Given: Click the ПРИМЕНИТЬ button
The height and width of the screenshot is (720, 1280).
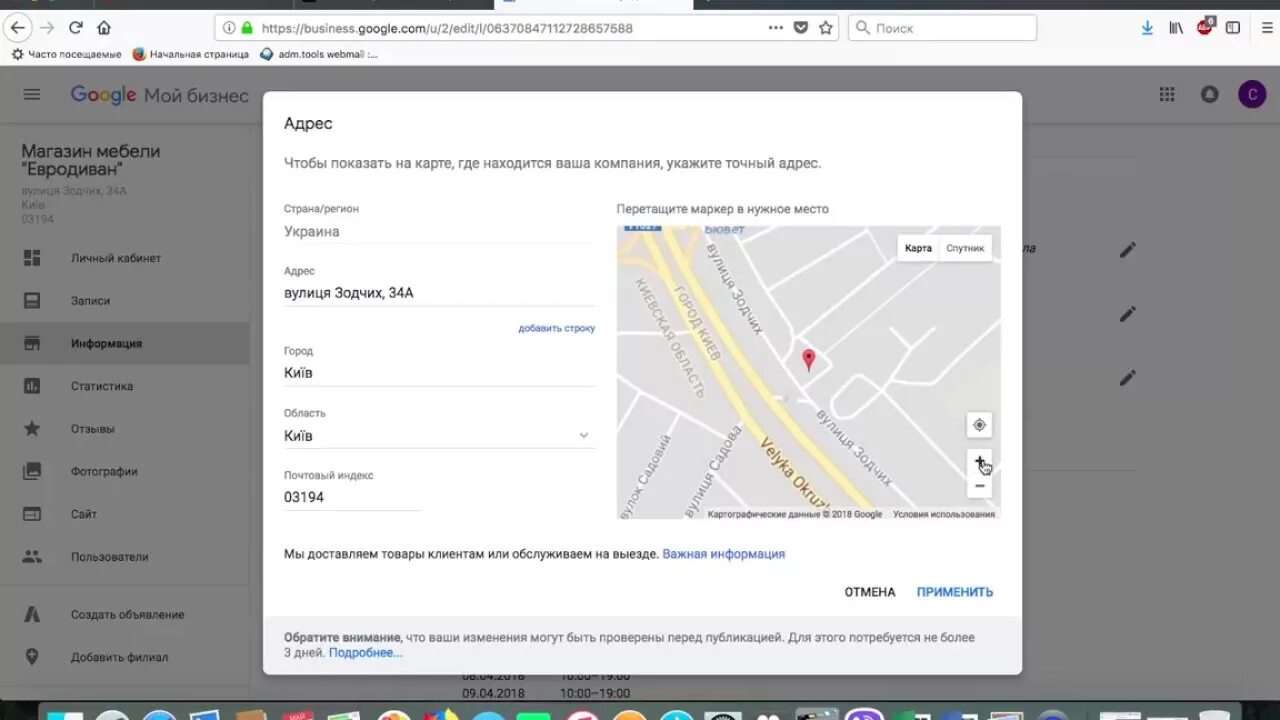Looking at the screenshot, I should pos(955,592).
